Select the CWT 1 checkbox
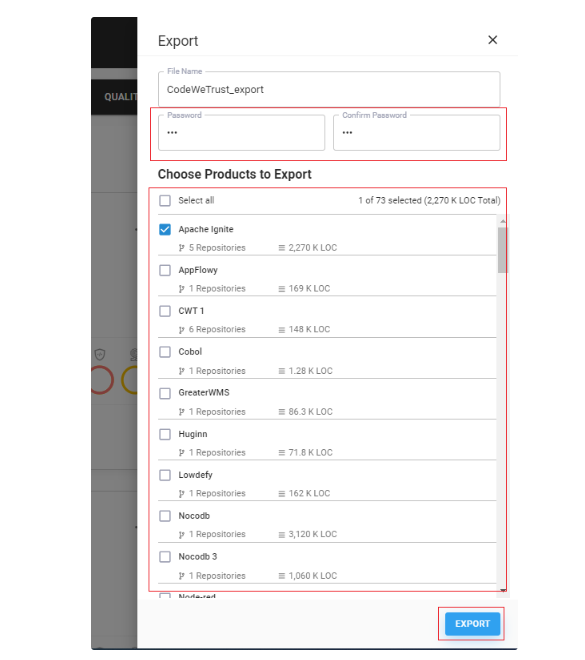 coord(165,311)
